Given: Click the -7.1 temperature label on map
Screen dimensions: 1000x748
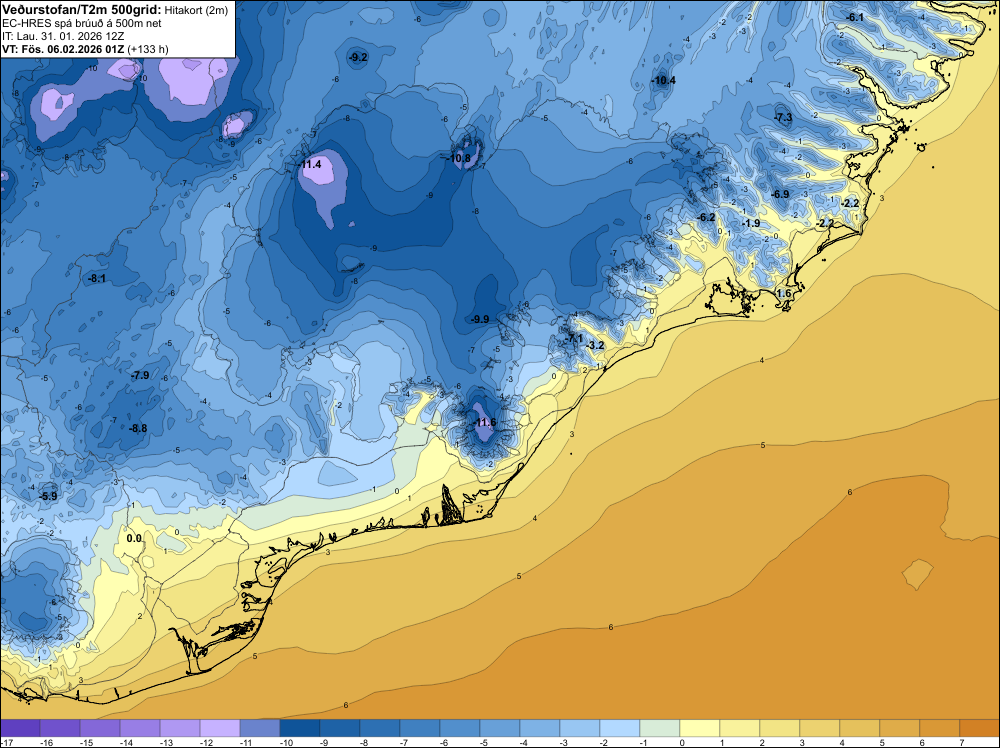Looking at the screenshot, I should (574, 338).
